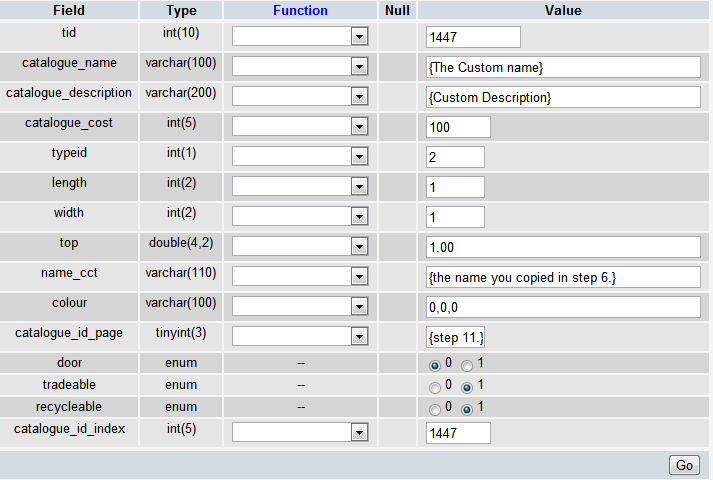
Task: Expand catalogue_name function dropdown
Action: coord(300,67)
